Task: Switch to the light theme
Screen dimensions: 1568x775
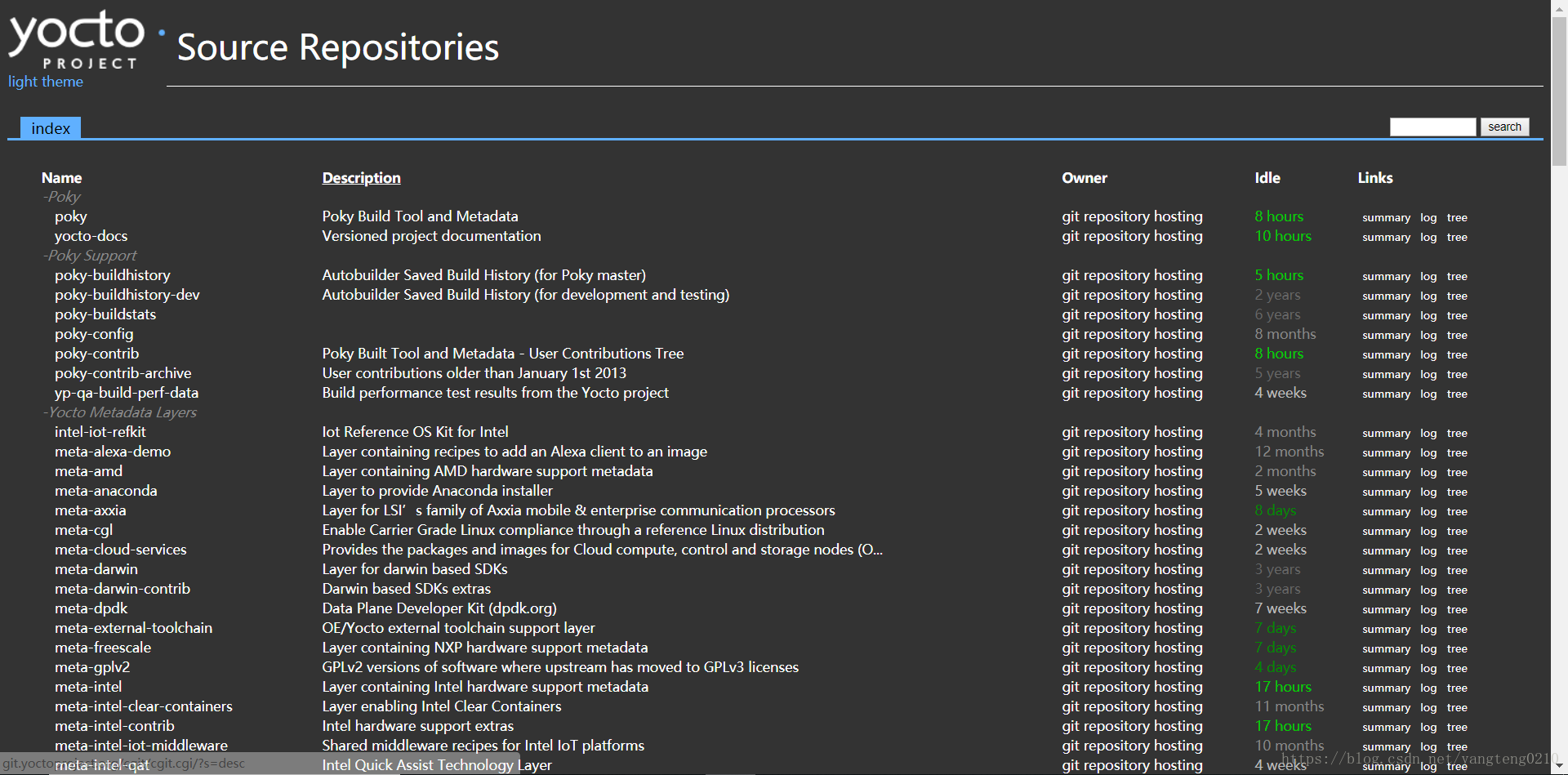Action: (x=46, y=82)
